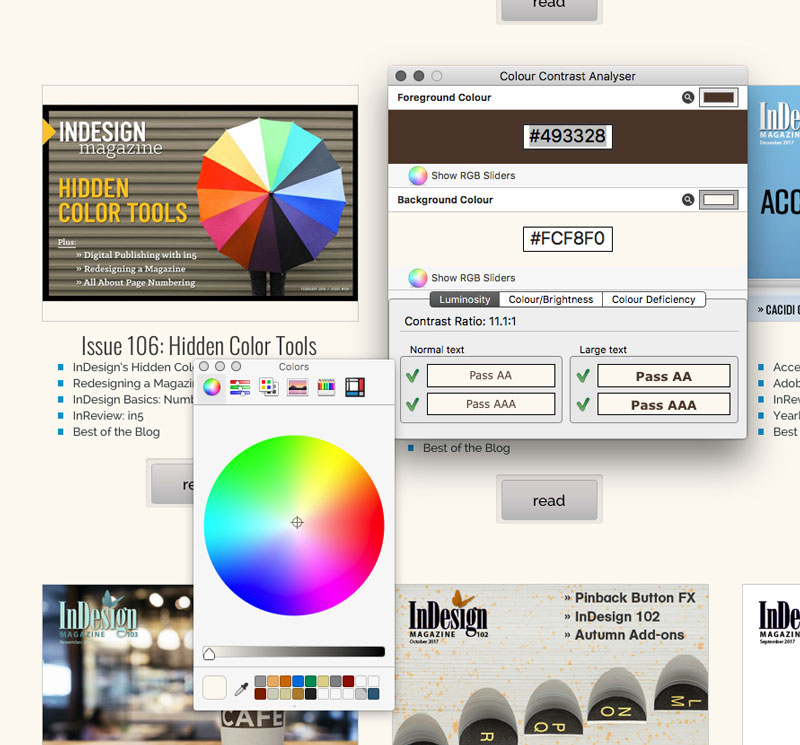The width and height of the screenshot is (800, 745).
Task: Open Best of the Blog under Issue 106
Action: 116,432
